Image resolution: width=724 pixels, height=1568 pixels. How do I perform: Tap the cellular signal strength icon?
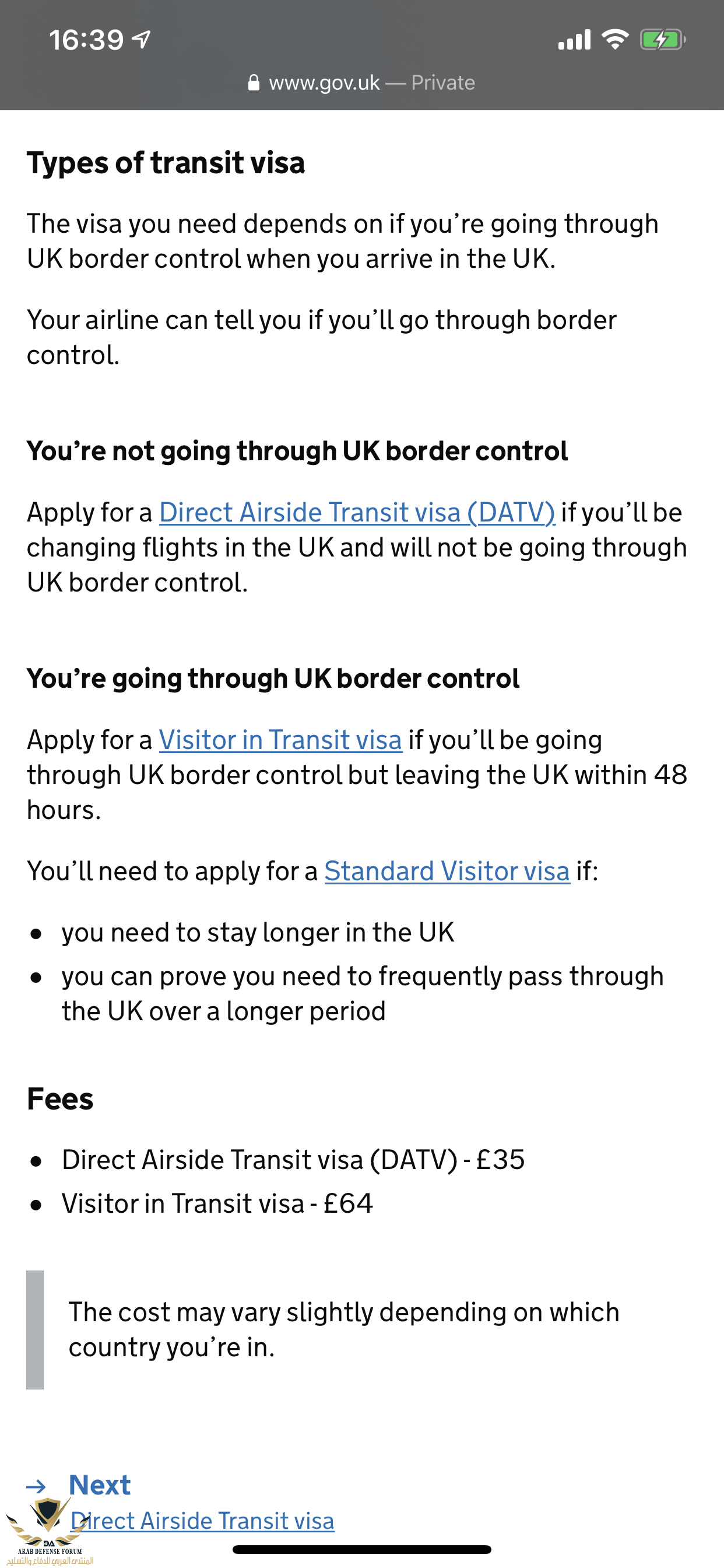click(574, 40)
